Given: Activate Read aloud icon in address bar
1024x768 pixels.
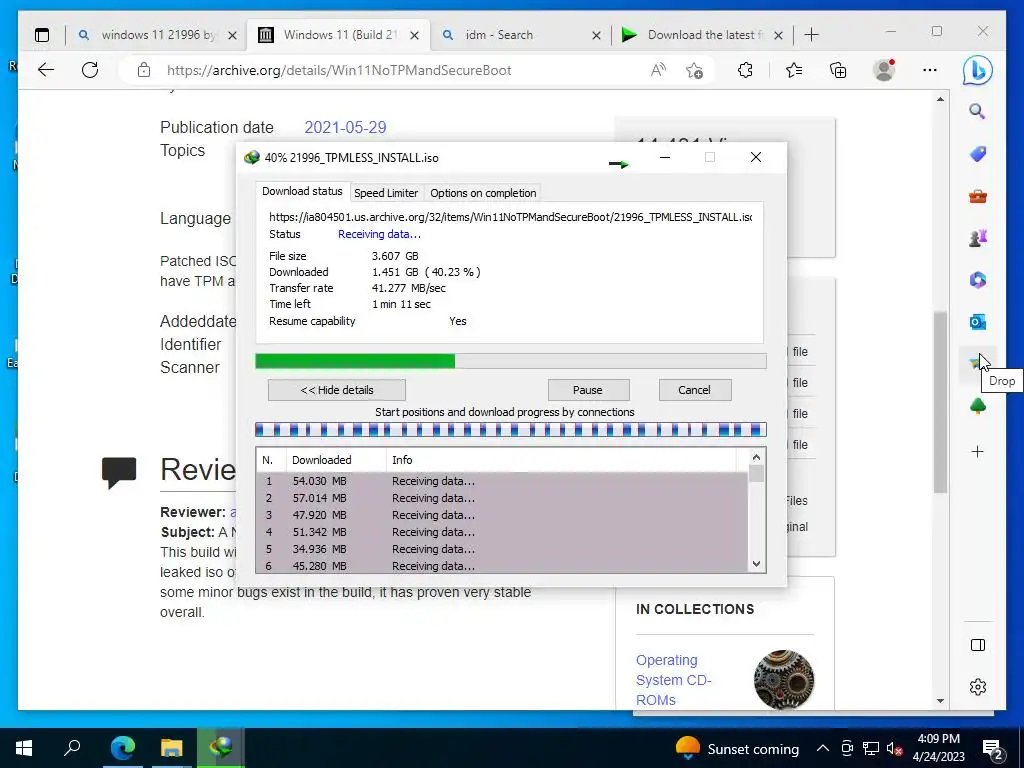Looking at the screenshot, I should click(x=658, y=70).
